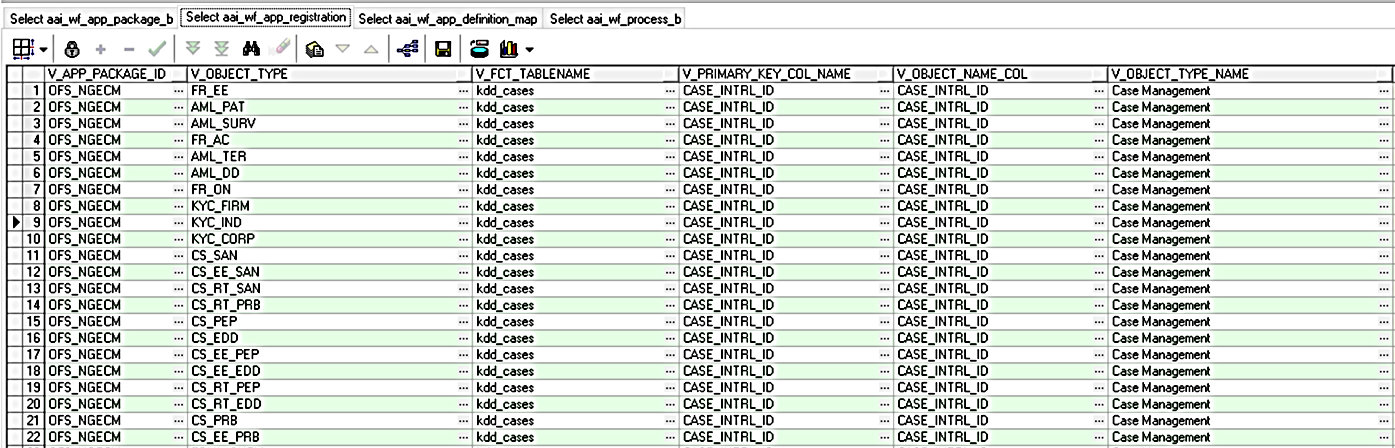
Task: Click the grid select-cells icon
Action: point(23,48)
